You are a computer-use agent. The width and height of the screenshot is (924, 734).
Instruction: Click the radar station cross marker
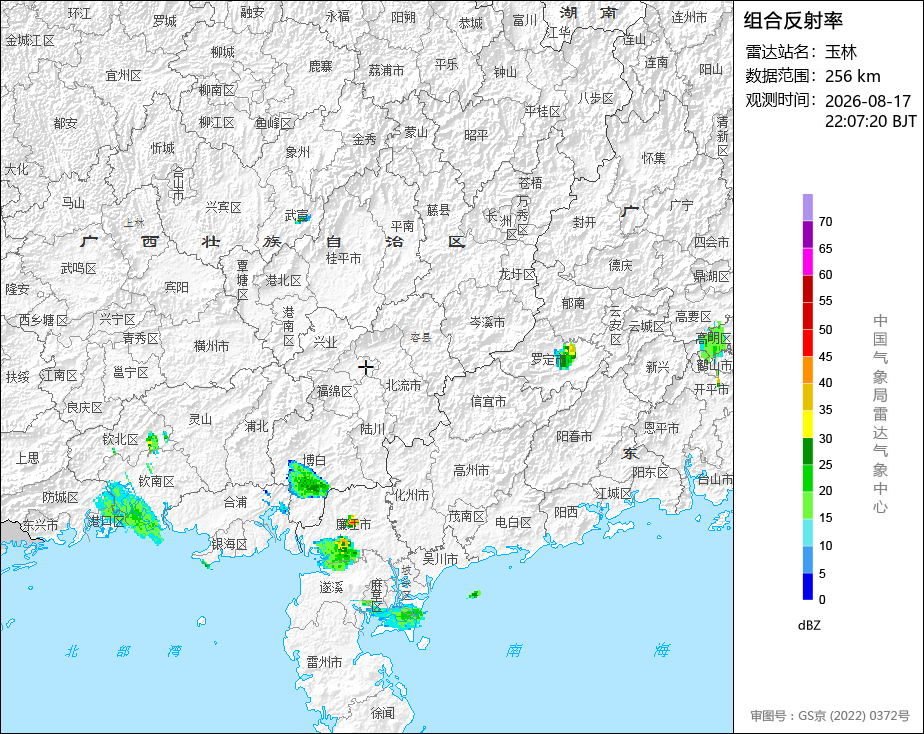click(x=365, y=367)
